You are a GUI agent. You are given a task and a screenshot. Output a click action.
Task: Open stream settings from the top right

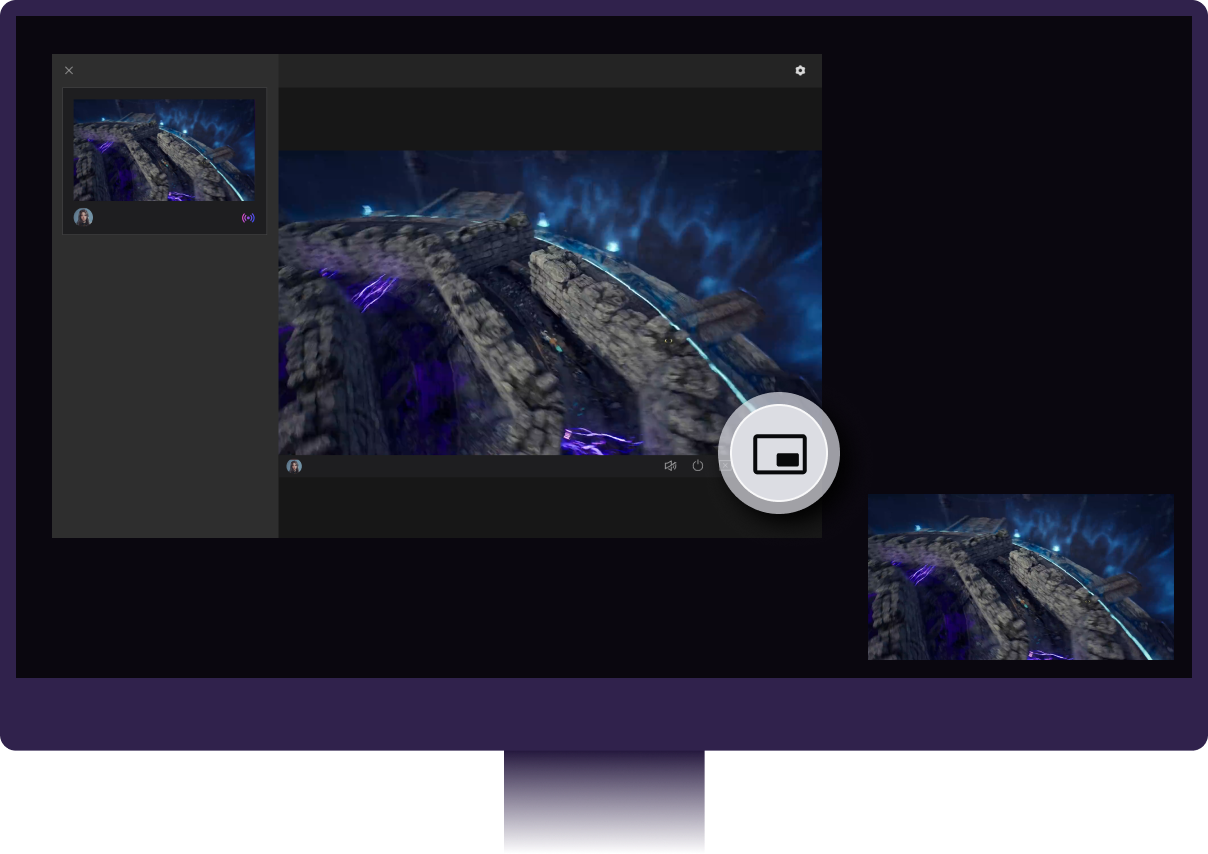click(800, 70)
